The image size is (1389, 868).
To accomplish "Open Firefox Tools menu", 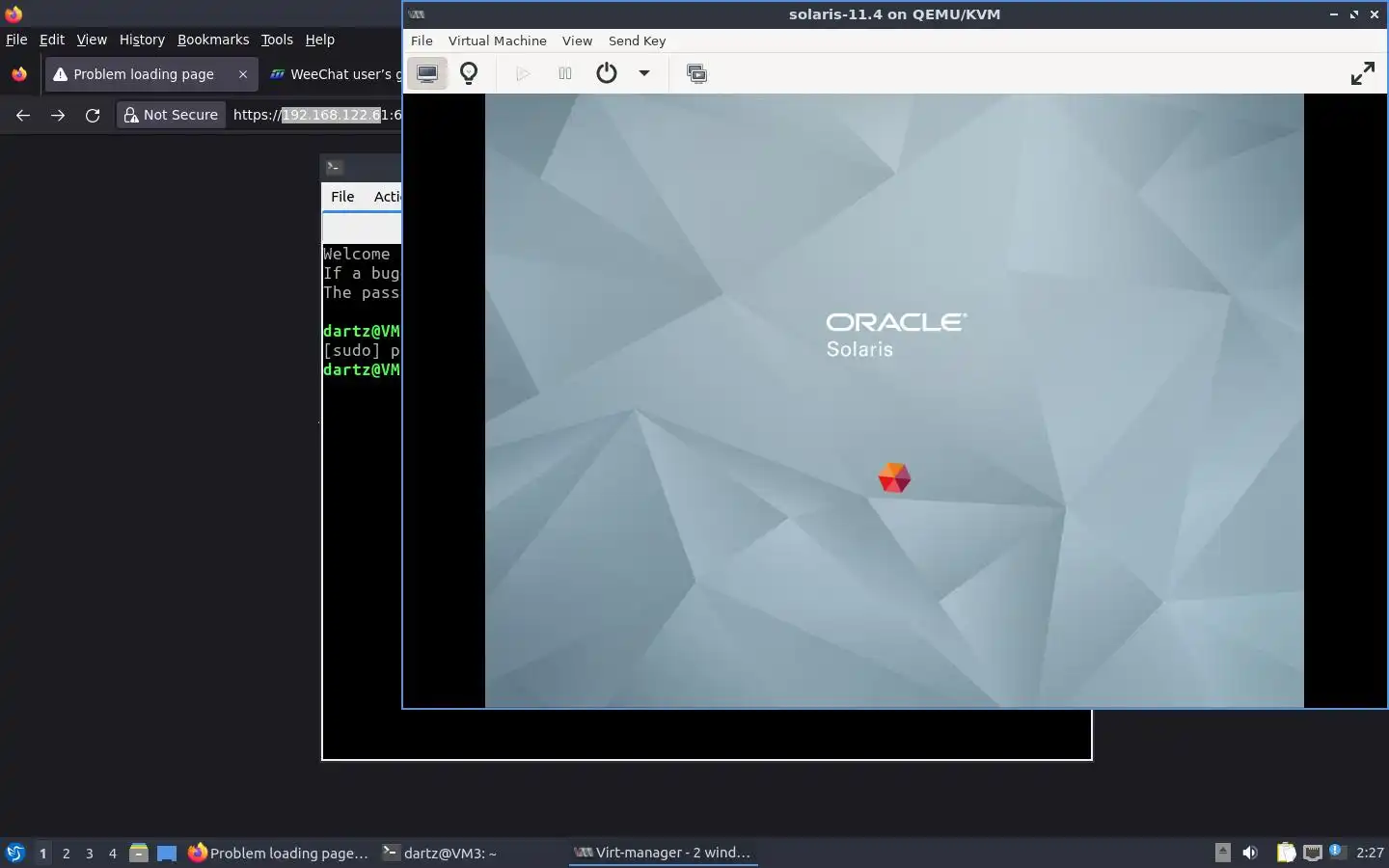I will pos(277,40).
